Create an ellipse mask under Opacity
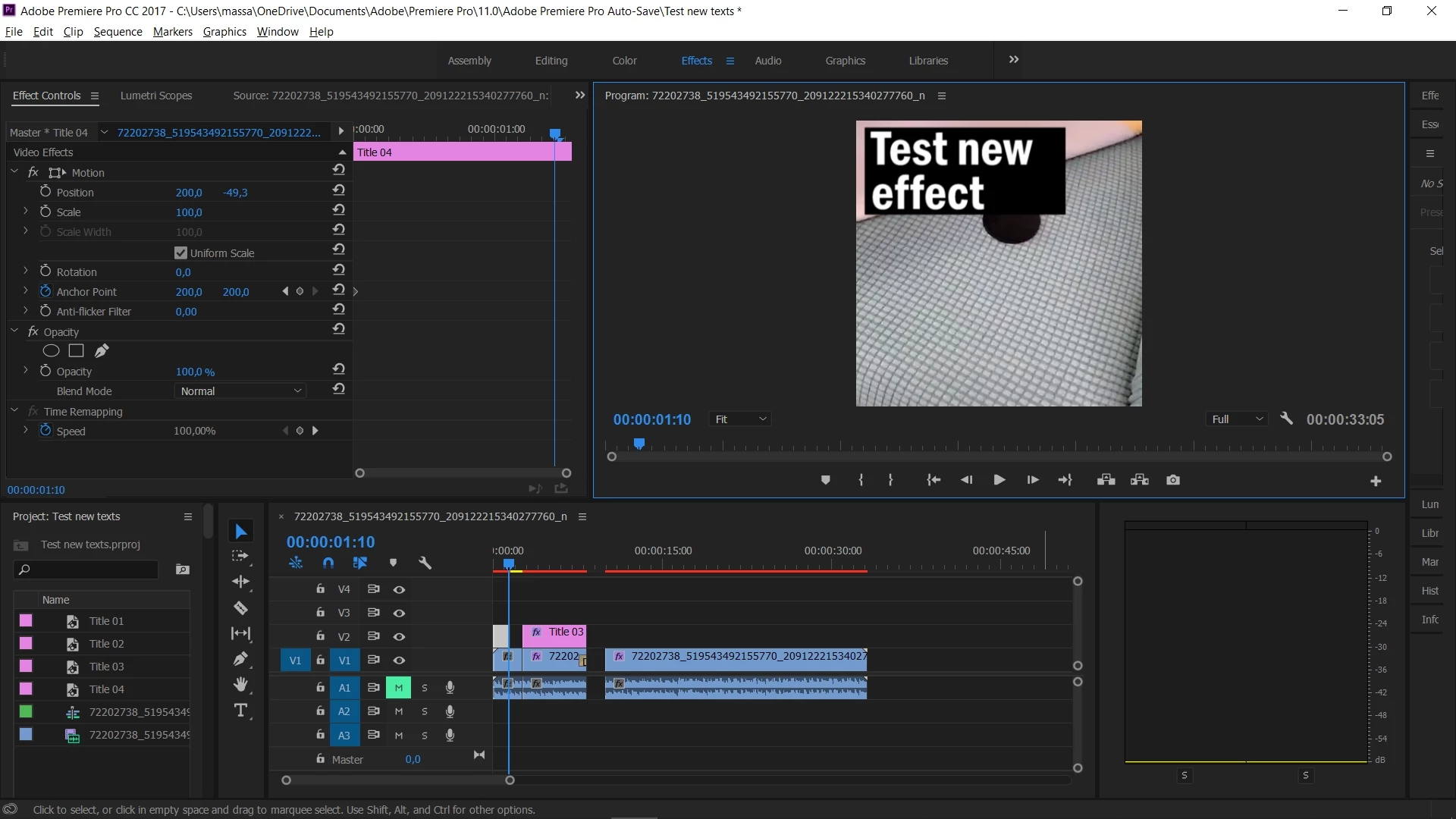This screenshot has height=819, width=1456. [x=51, y=351]
